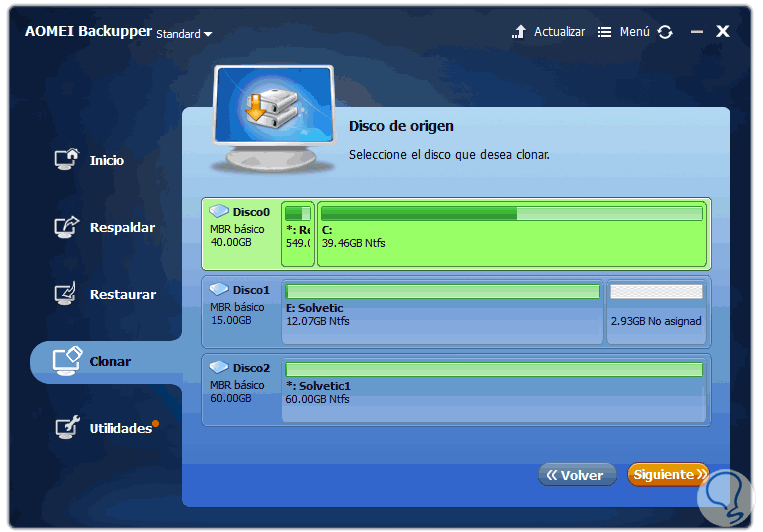Select the Solvetic1 60.00GB Ntfs partition
The height and width of the screenshot is (532, 763).
tap(494, 390)
